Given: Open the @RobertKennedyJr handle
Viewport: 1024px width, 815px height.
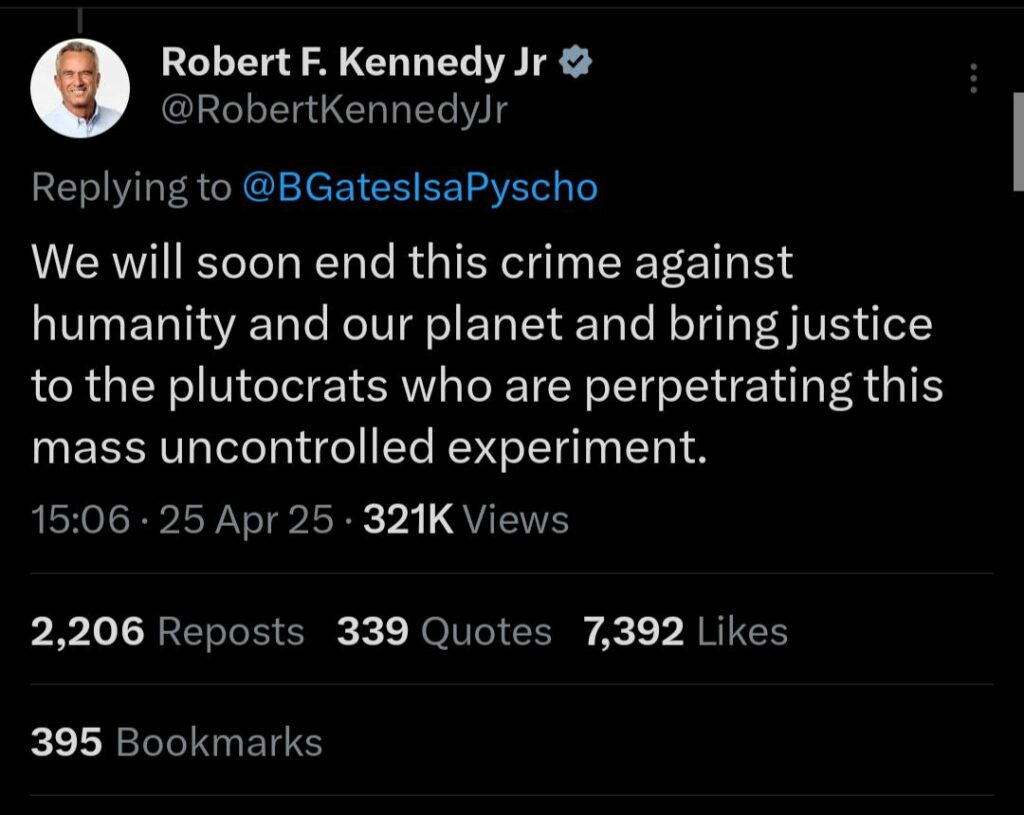Looking at the screenshot, I should click(x=334, y=110).
